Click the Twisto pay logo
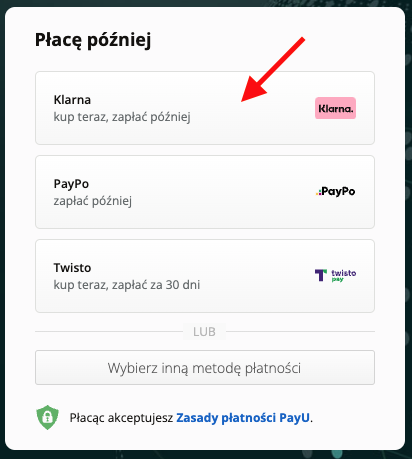The image size is (412, 459). [335, 275]
